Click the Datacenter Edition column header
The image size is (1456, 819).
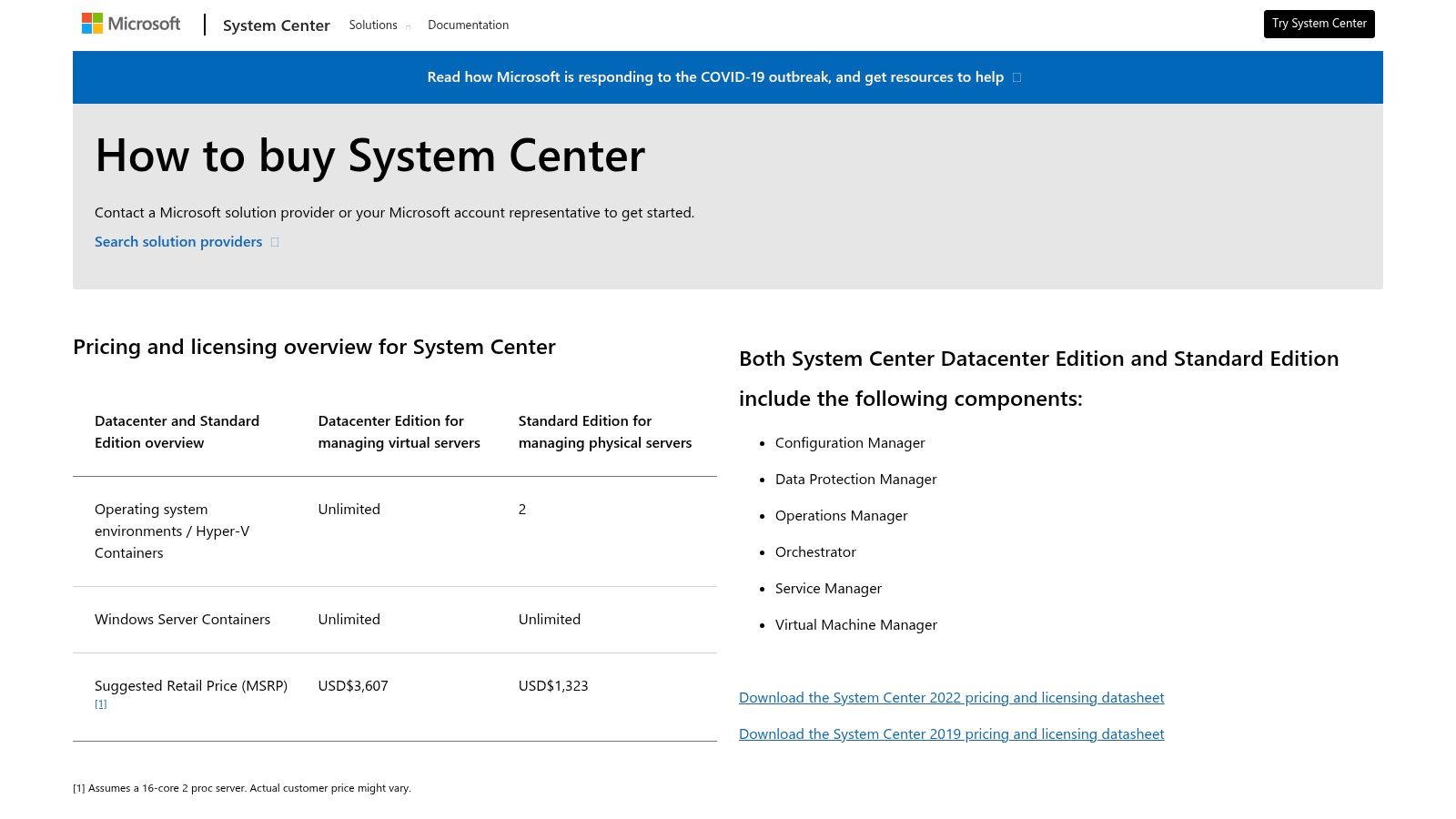[399, 432]
